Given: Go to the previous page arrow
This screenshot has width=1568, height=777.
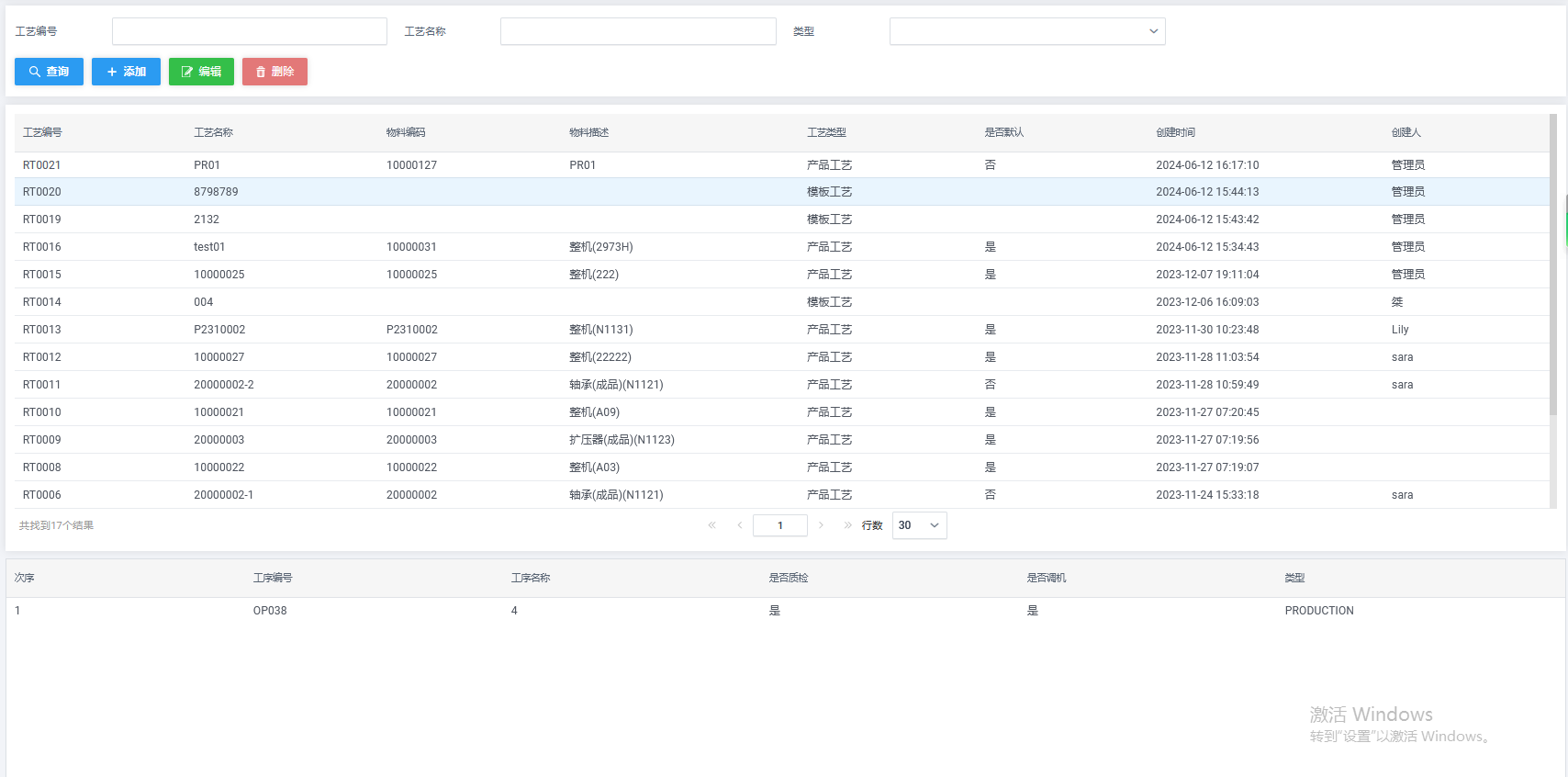Looking at the screenshot, I should click(x=739, y=525).
